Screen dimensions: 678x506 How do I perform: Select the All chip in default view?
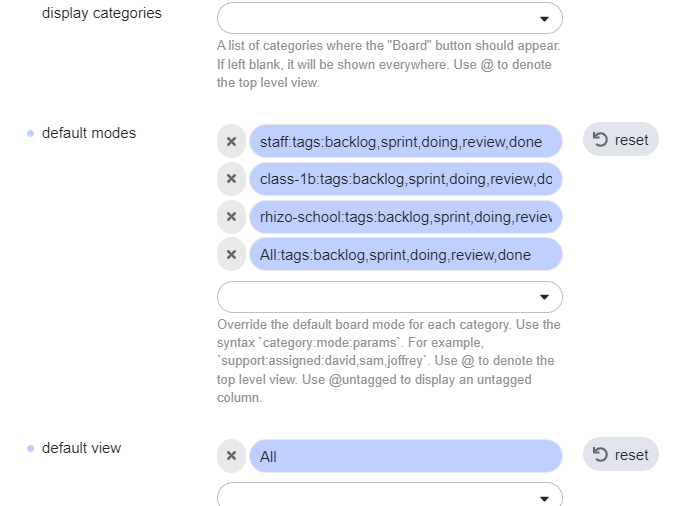tap(406, 456)
